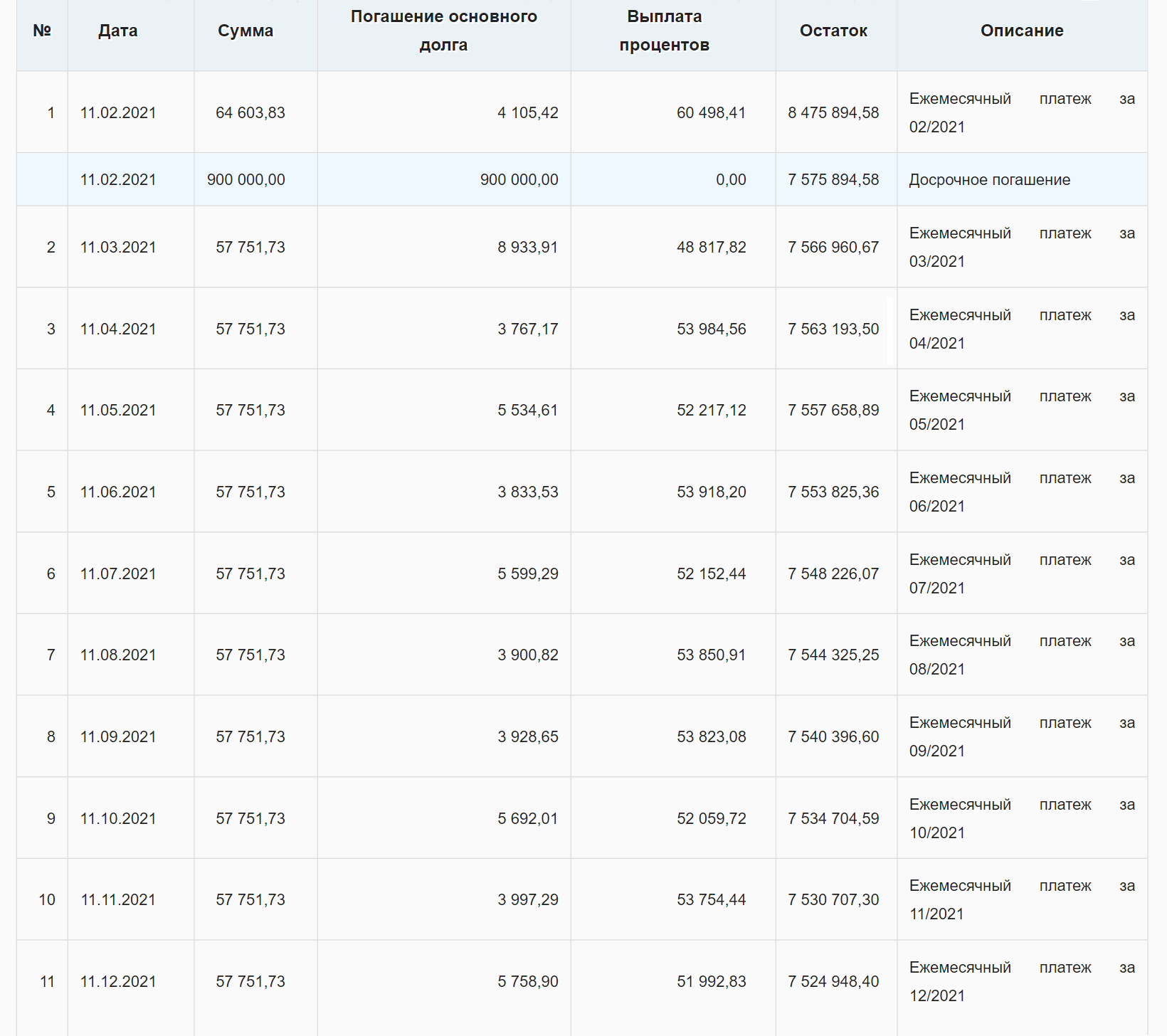
Task: Click date 11.03.2021
Action: (x=118, y=247)
